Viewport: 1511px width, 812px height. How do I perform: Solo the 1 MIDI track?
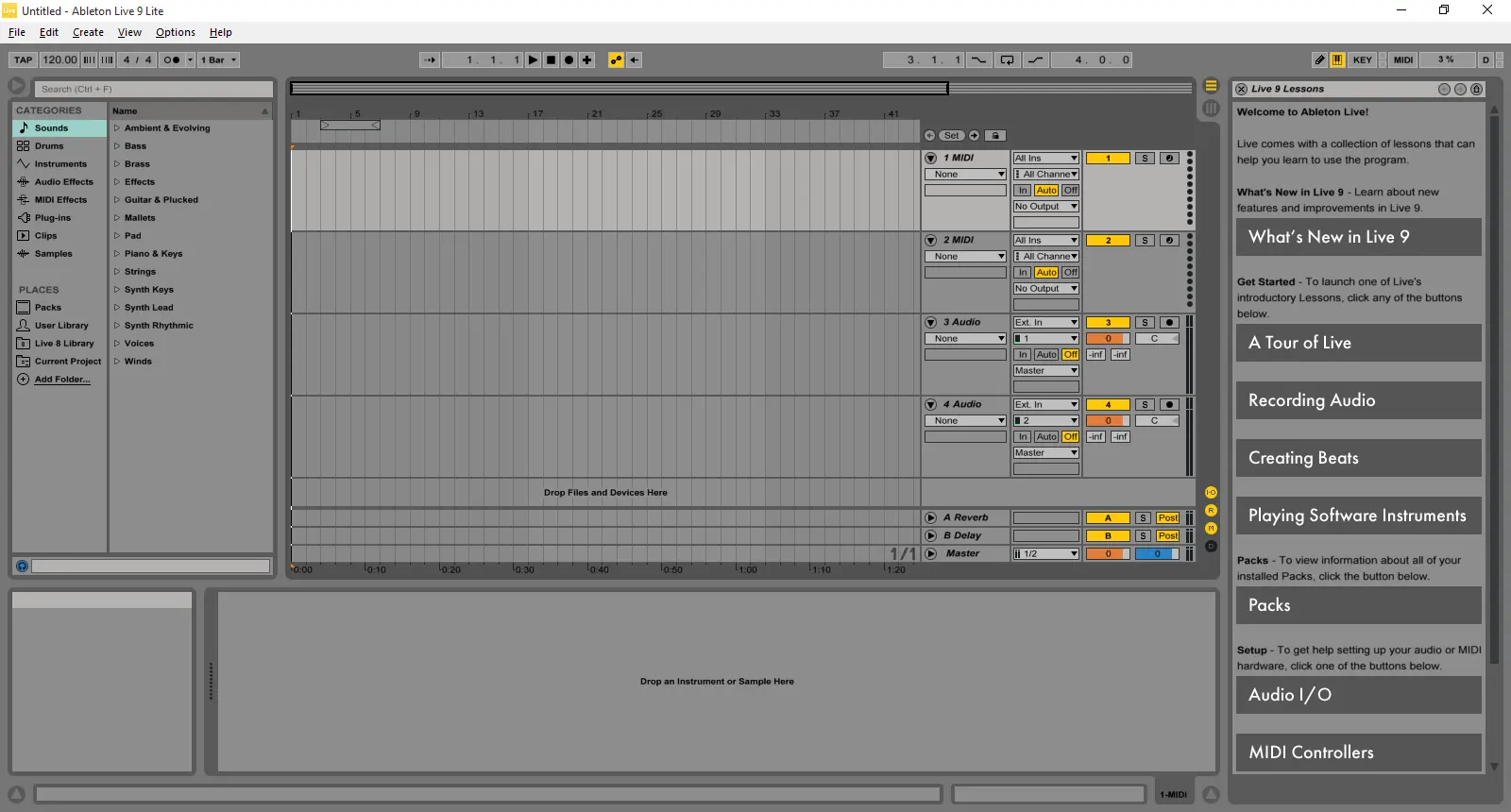[x=1145, y=159]
